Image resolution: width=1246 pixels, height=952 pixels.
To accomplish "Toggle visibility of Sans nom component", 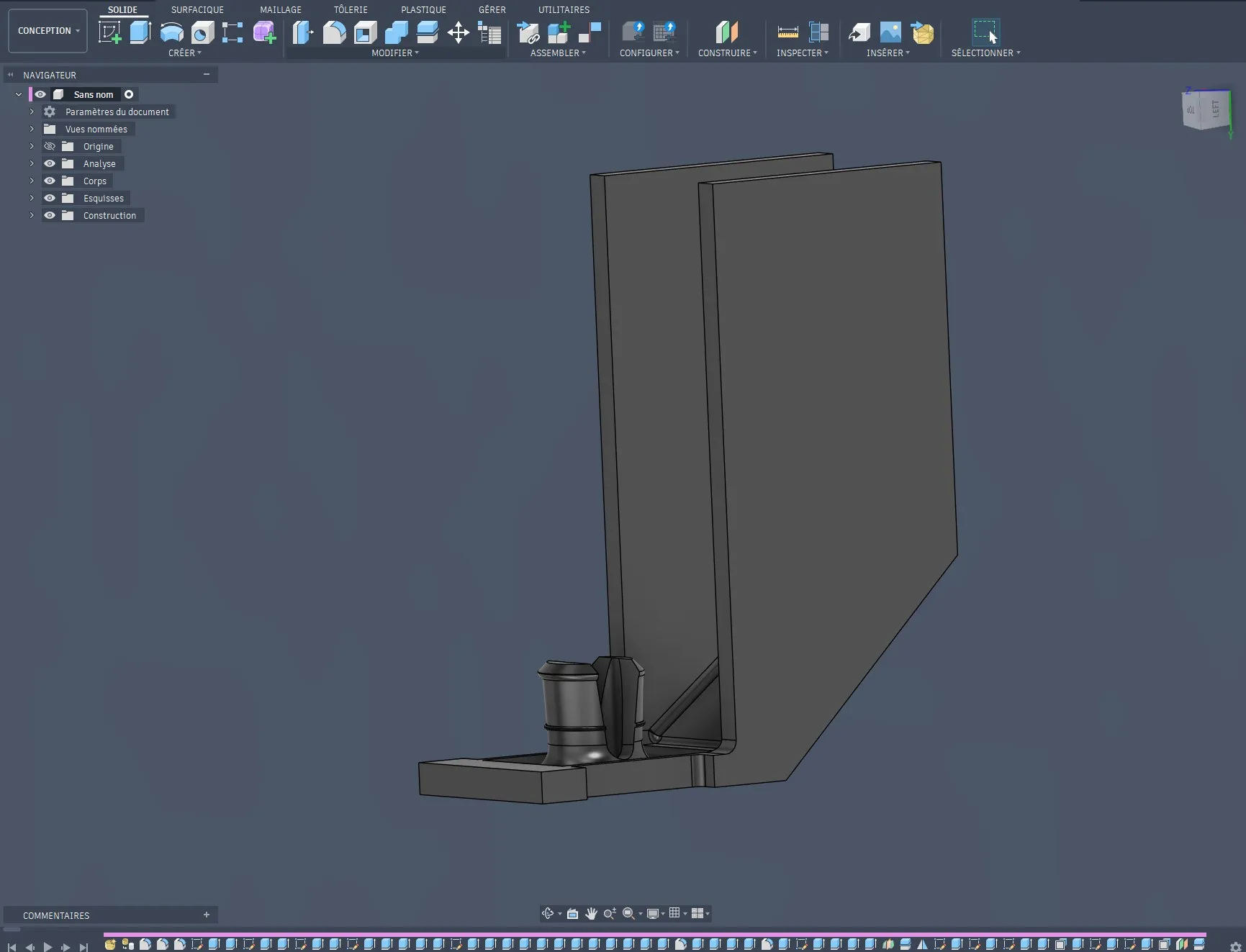I will [40, 94].
